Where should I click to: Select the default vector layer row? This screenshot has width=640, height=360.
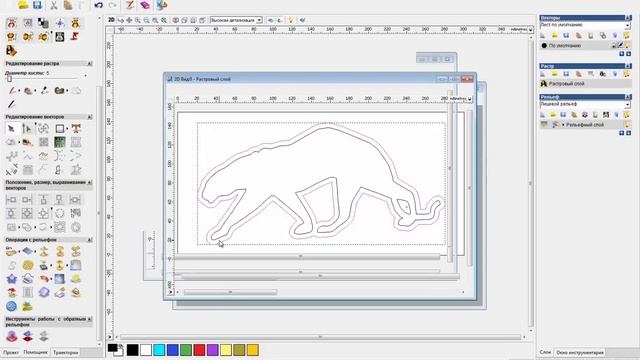click(x=585, y=46)
